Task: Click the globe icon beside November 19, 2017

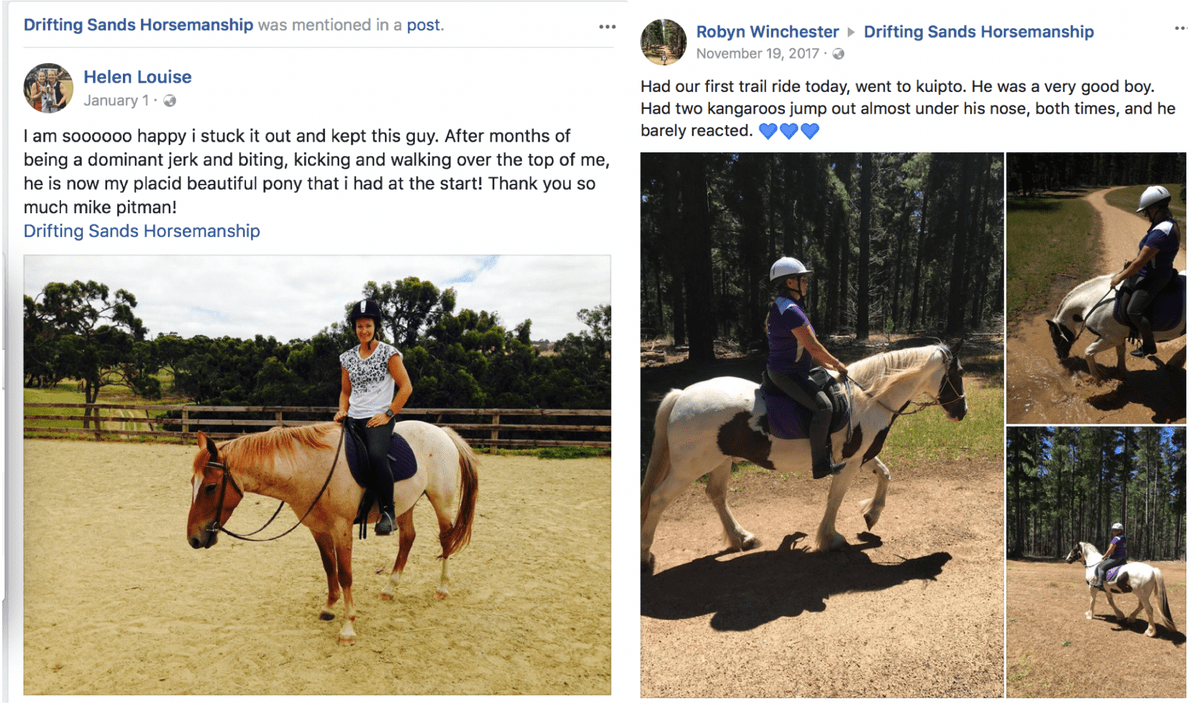Action: click(x=838, y=54)
